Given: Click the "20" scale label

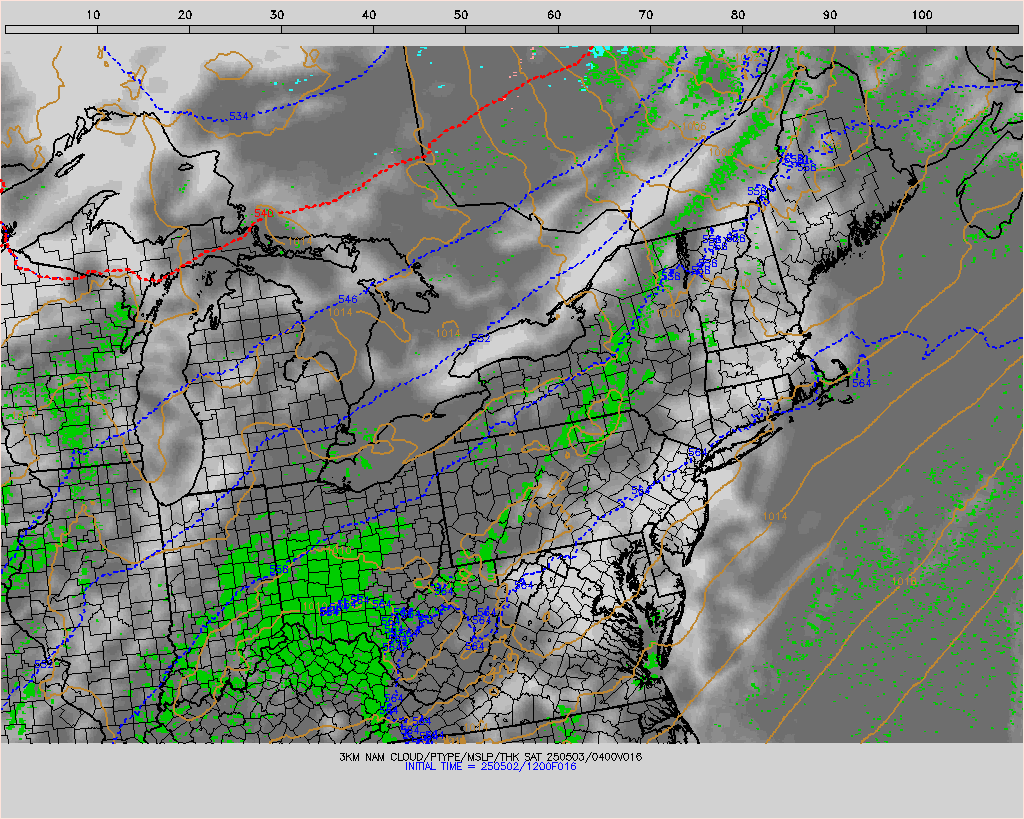Looking at the screenshot, I should (185, 15).
